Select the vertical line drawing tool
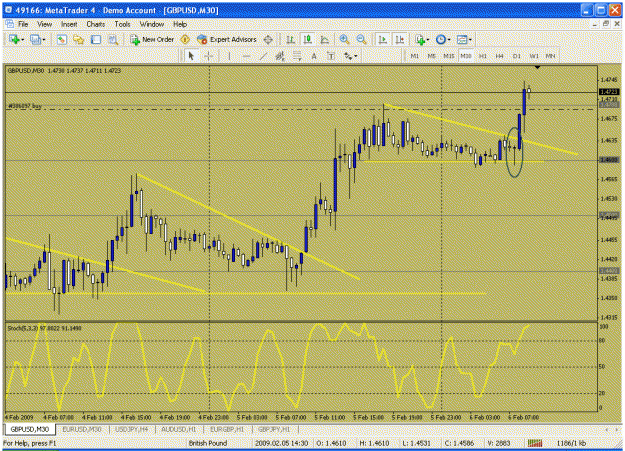The height and width of the screenshot is (451, 625). (229, 56)
